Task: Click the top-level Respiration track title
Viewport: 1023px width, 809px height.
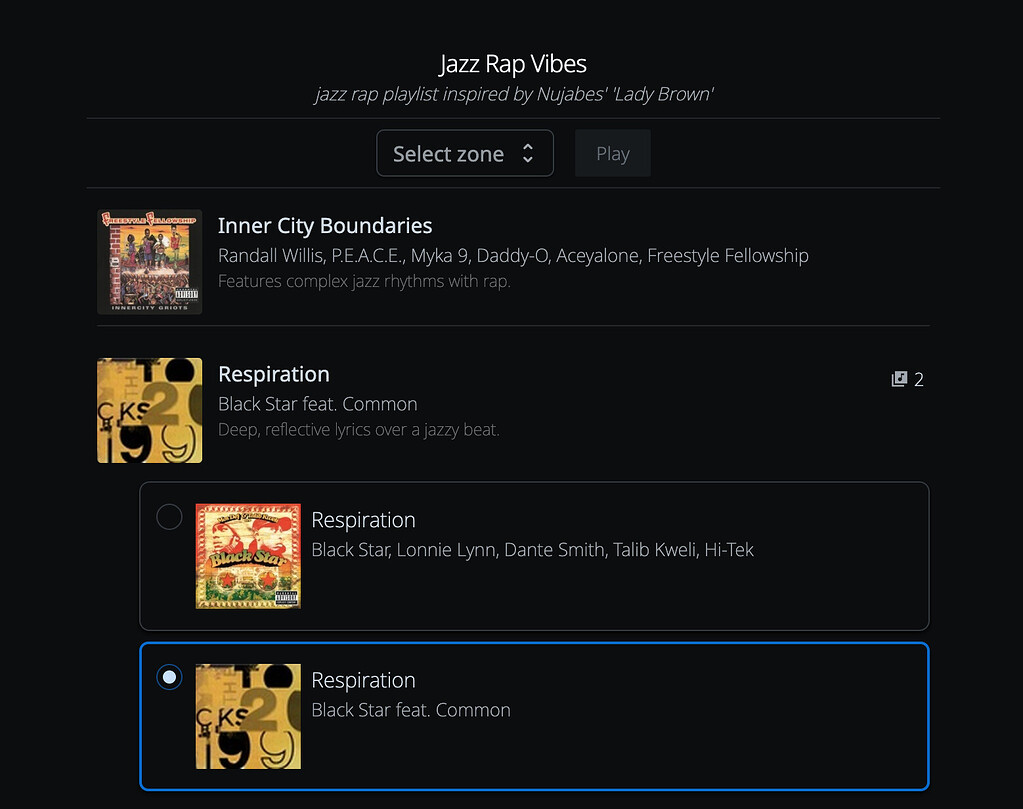Action: pos(273,374)
